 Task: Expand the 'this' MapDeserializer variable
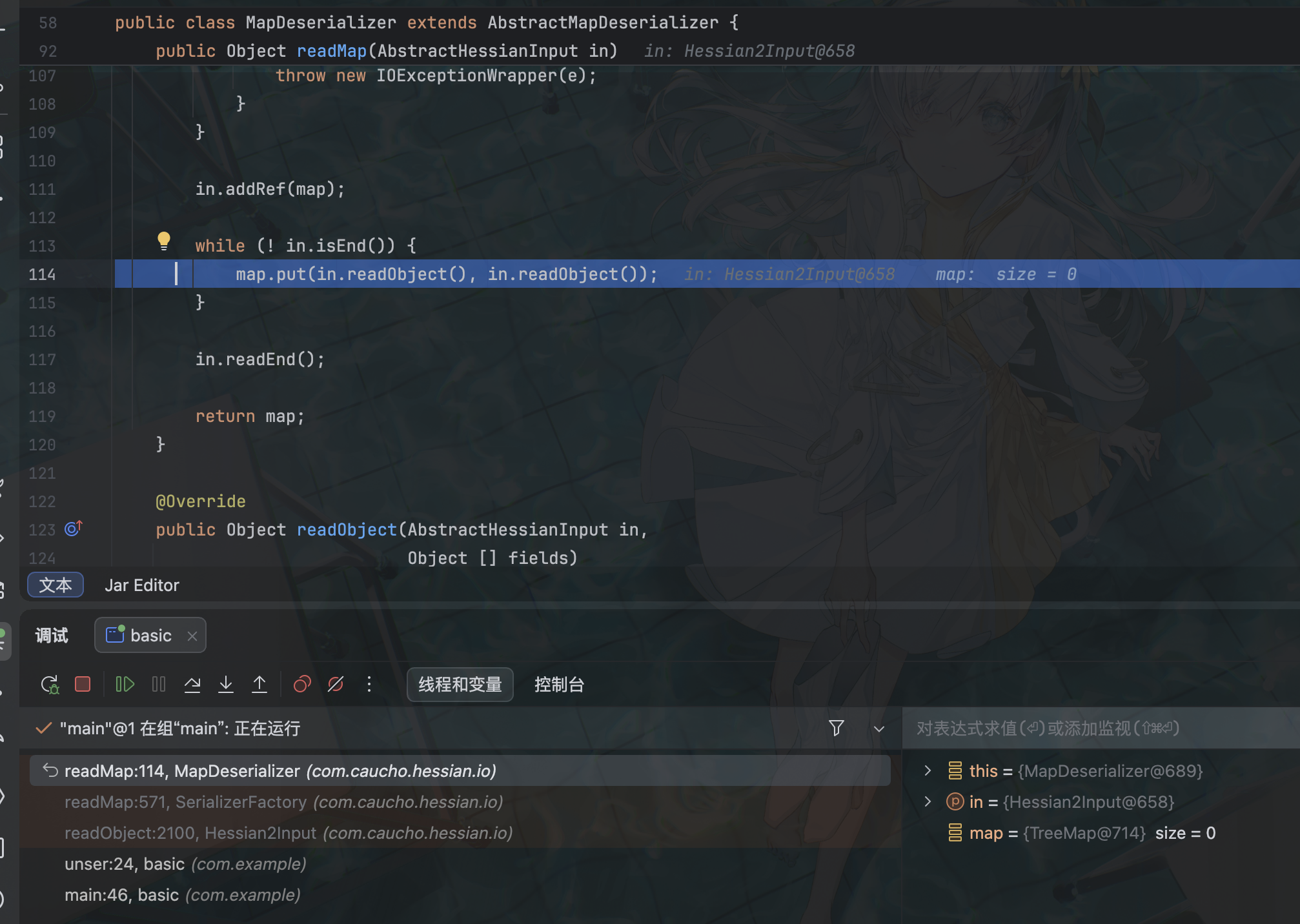(x=928, y=770)
